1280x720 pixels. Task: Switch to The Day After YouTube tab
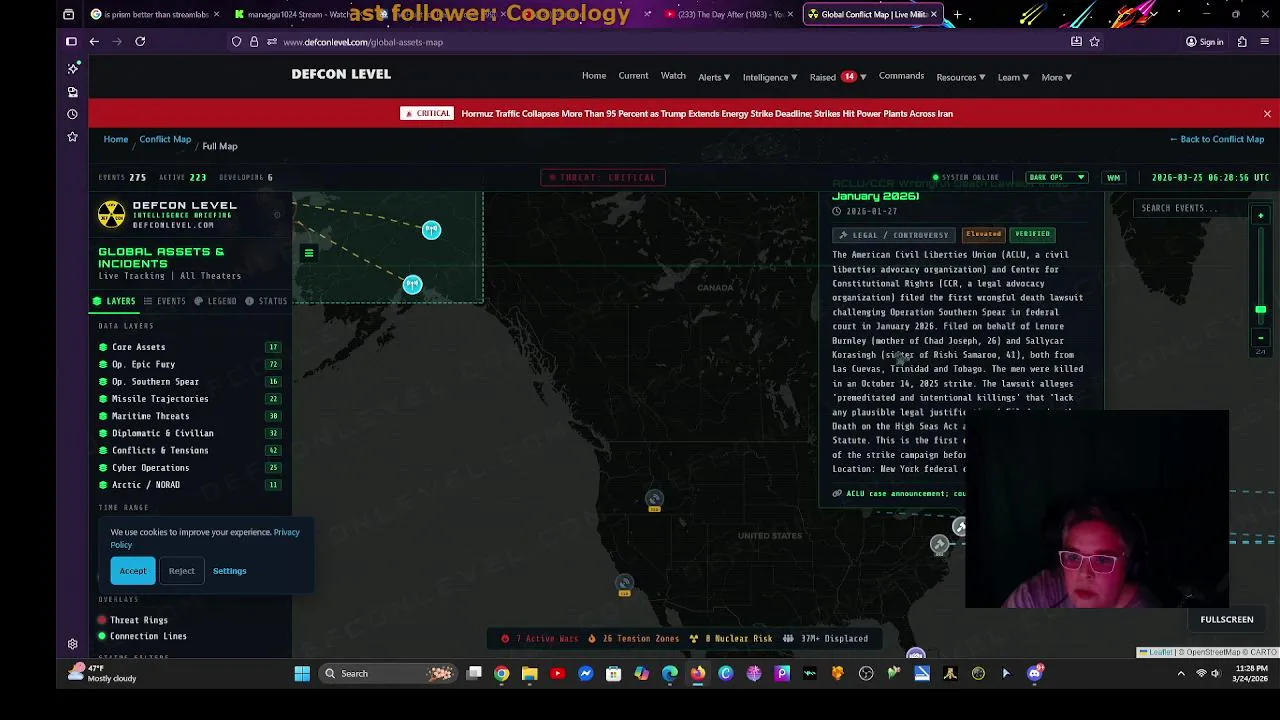coord(730,14)
